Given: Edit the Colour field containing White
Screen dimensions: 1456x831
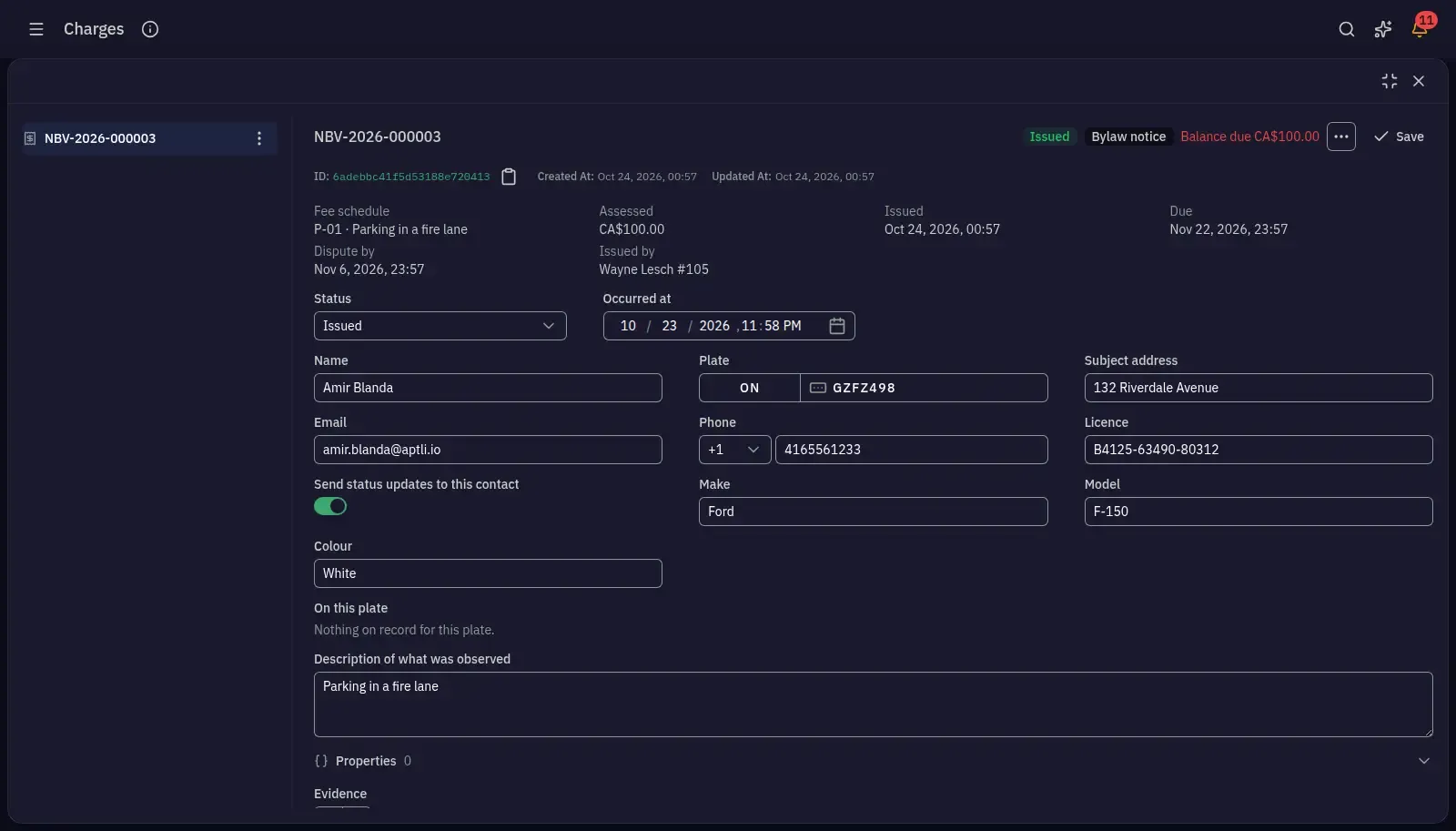Looking at the screenshot, I should click(488, 573).
